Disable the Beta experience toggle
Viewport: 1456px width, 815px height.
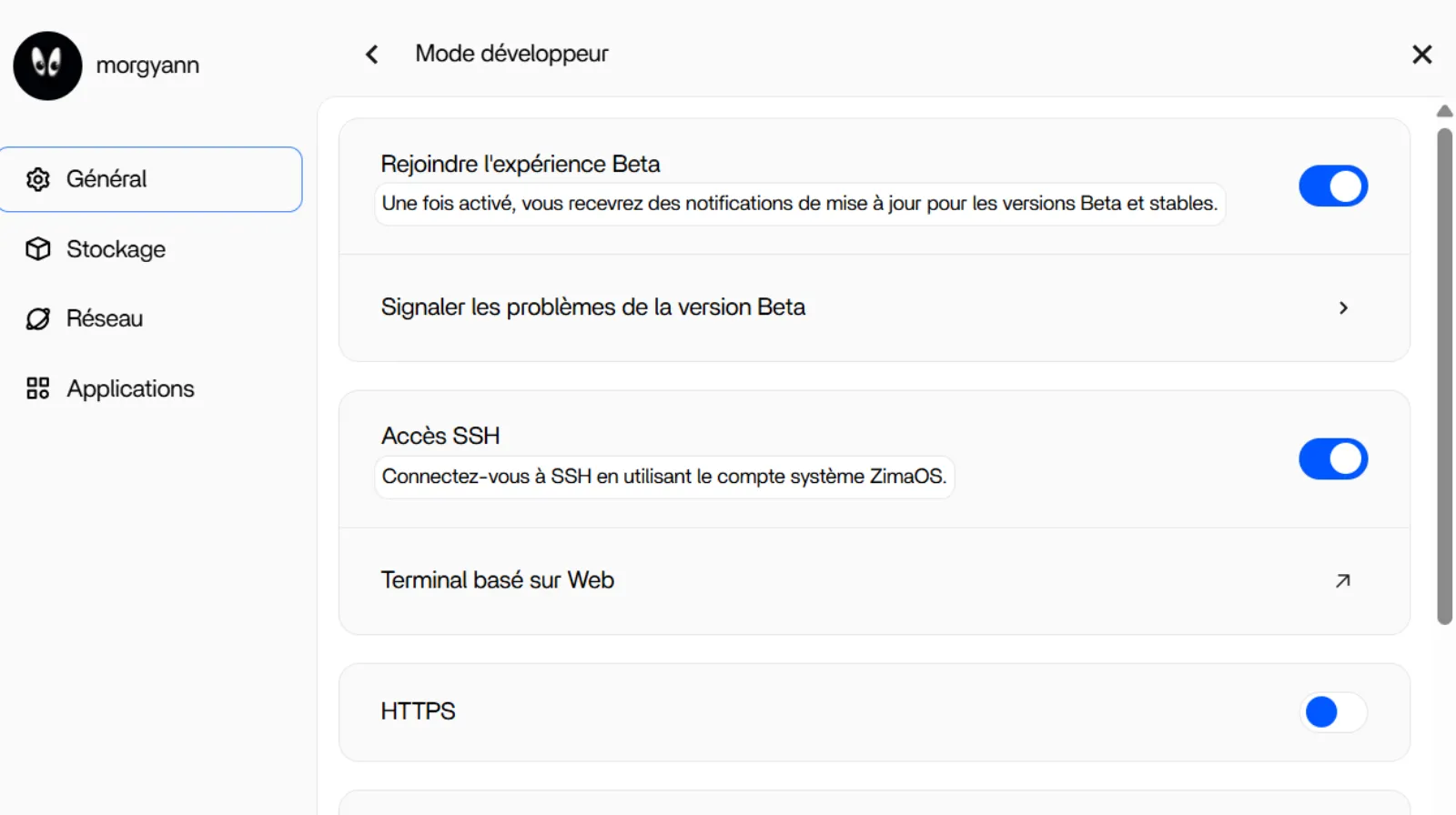tap(1332, 186)
